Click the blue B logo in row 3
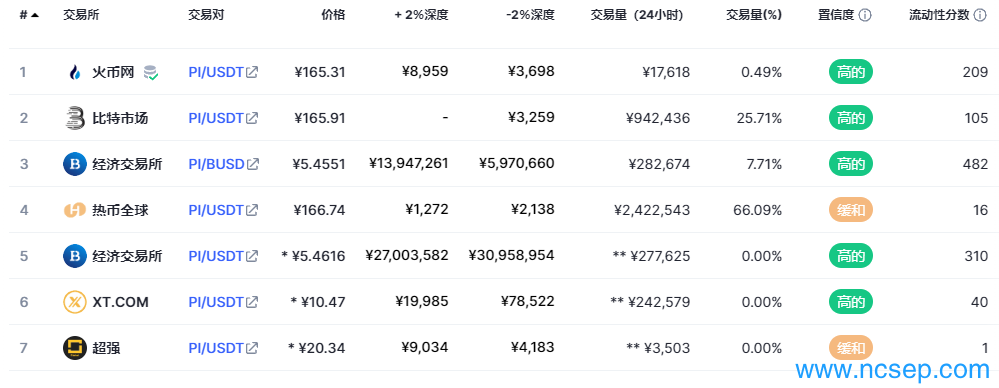This screenshot has width=999, height=388. pos(75,164)
